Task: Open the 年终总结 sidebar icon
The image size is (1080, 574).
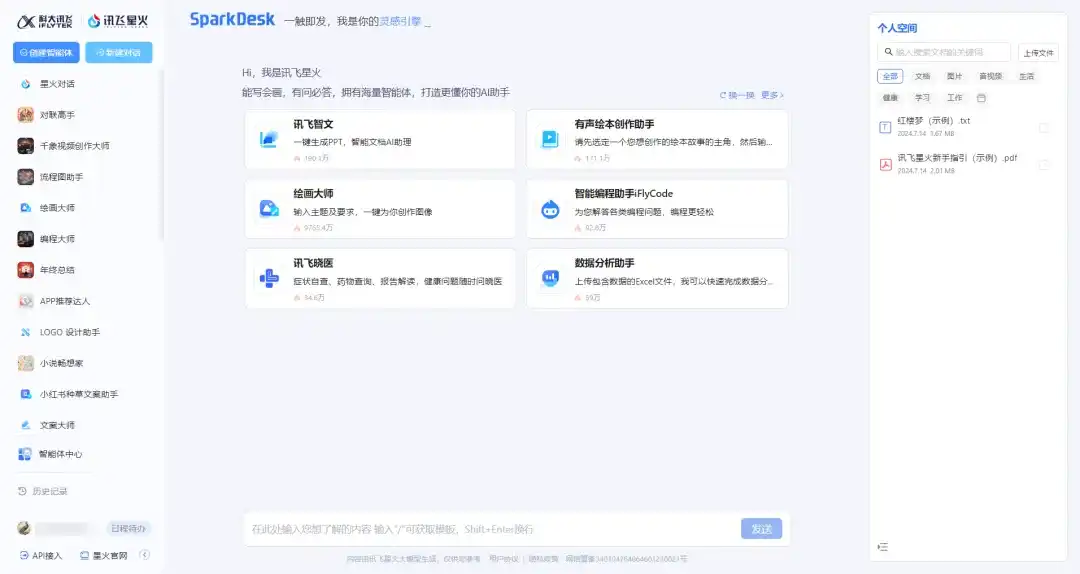Action: [x=25, y=270]
